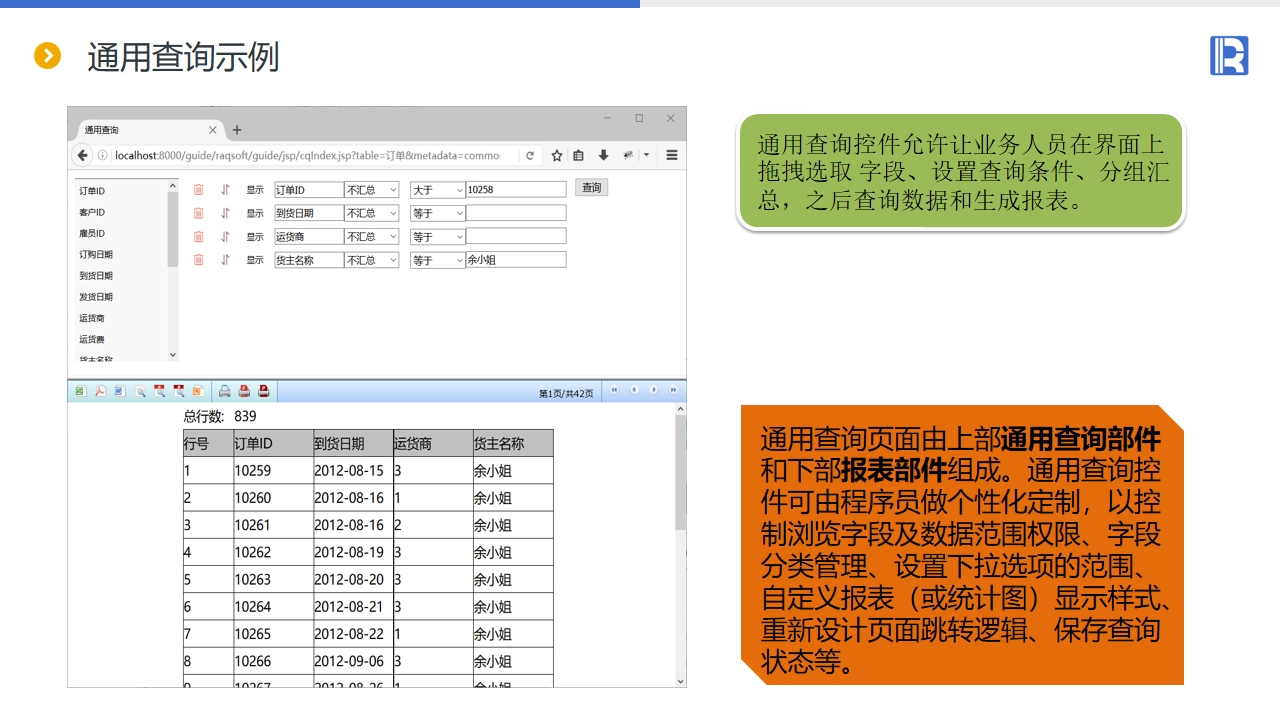Jump to the first report page

(614, 390)
